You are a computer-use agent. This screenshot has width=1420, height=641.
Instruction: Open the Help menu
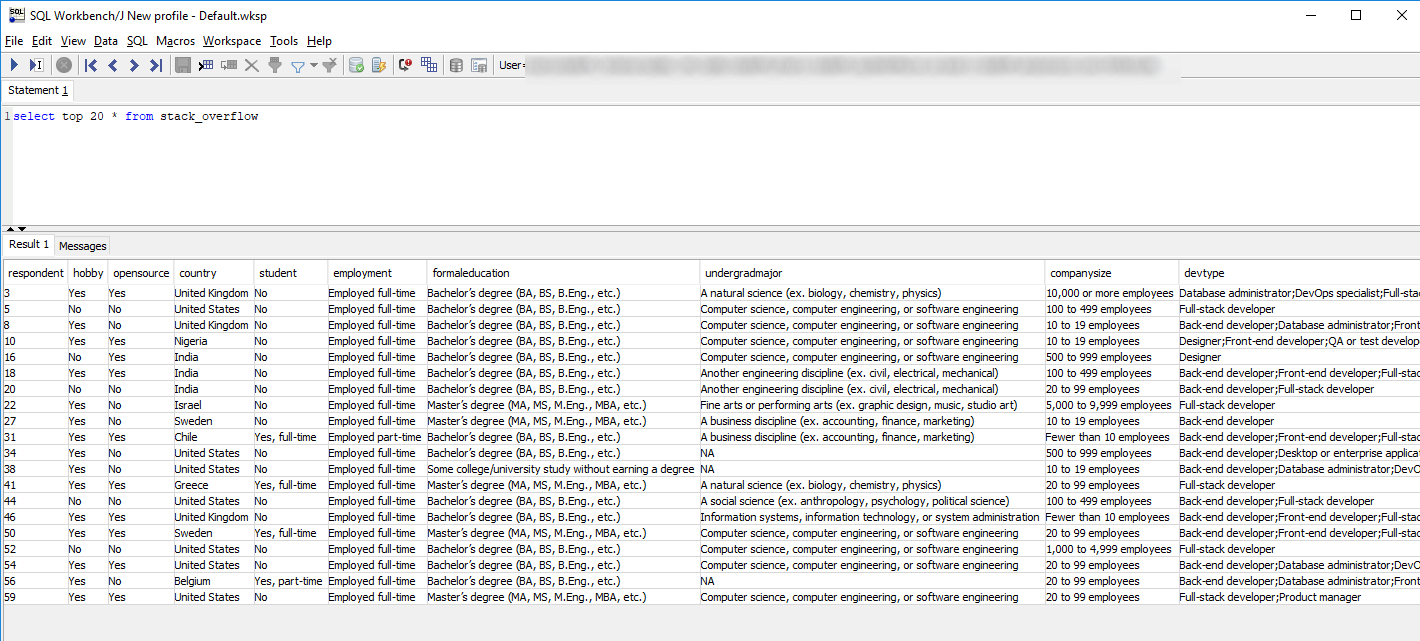point(319,41)
